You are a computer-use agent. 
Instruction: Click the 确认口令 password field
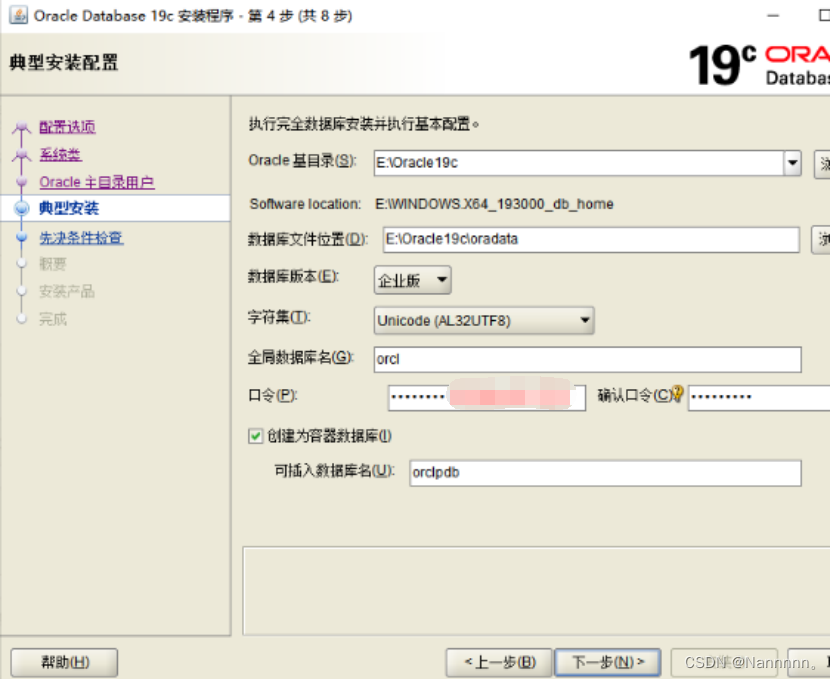(x=759, y=398)
